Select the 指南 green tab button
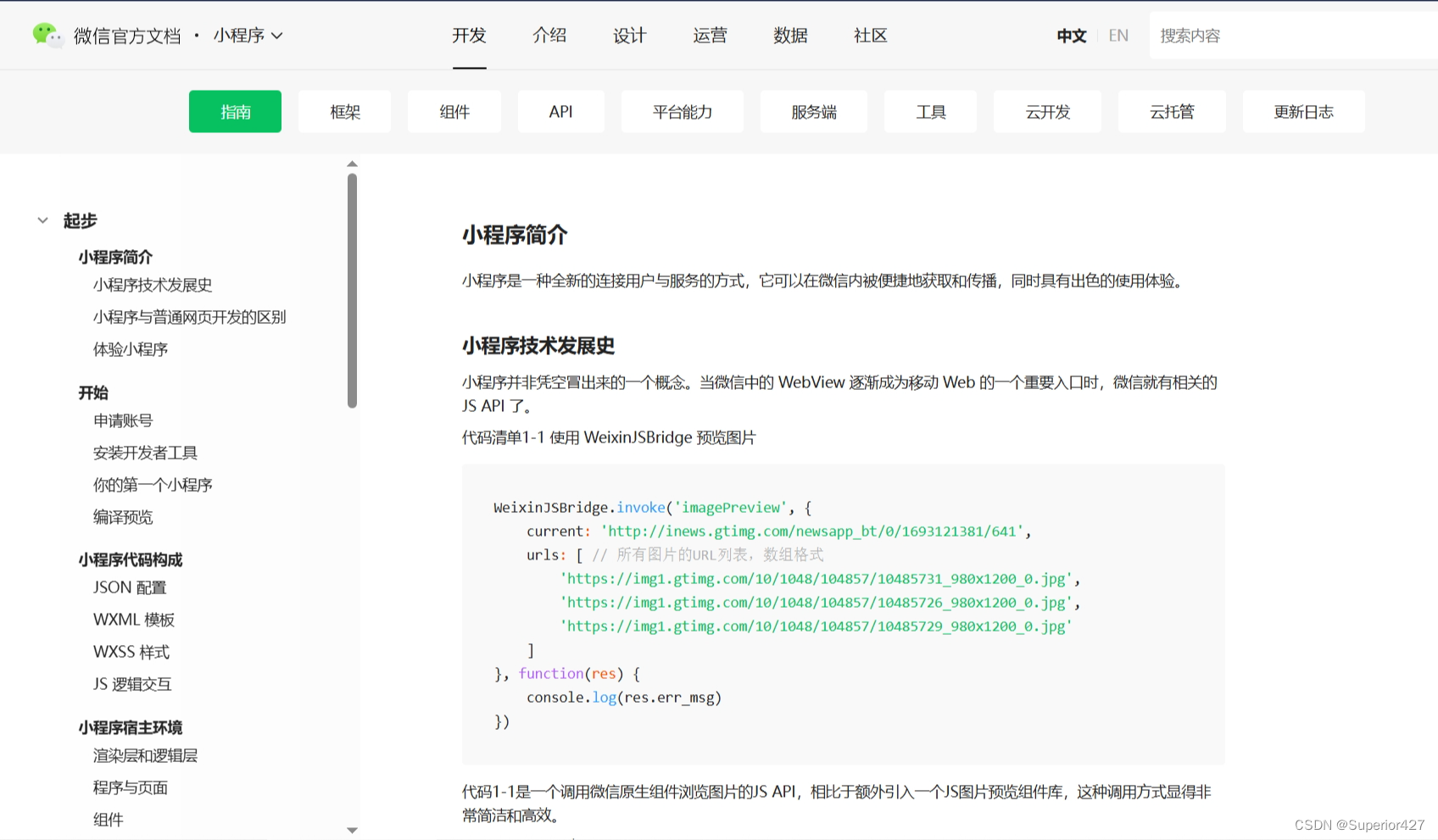 235,111
